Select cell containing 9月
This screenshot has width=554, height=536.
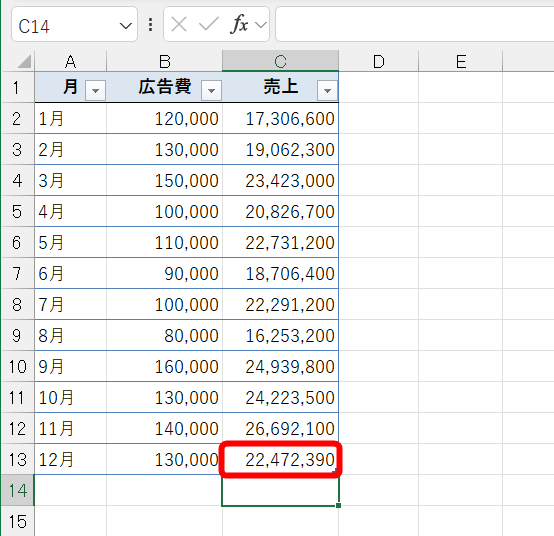[x=71, y=366]
